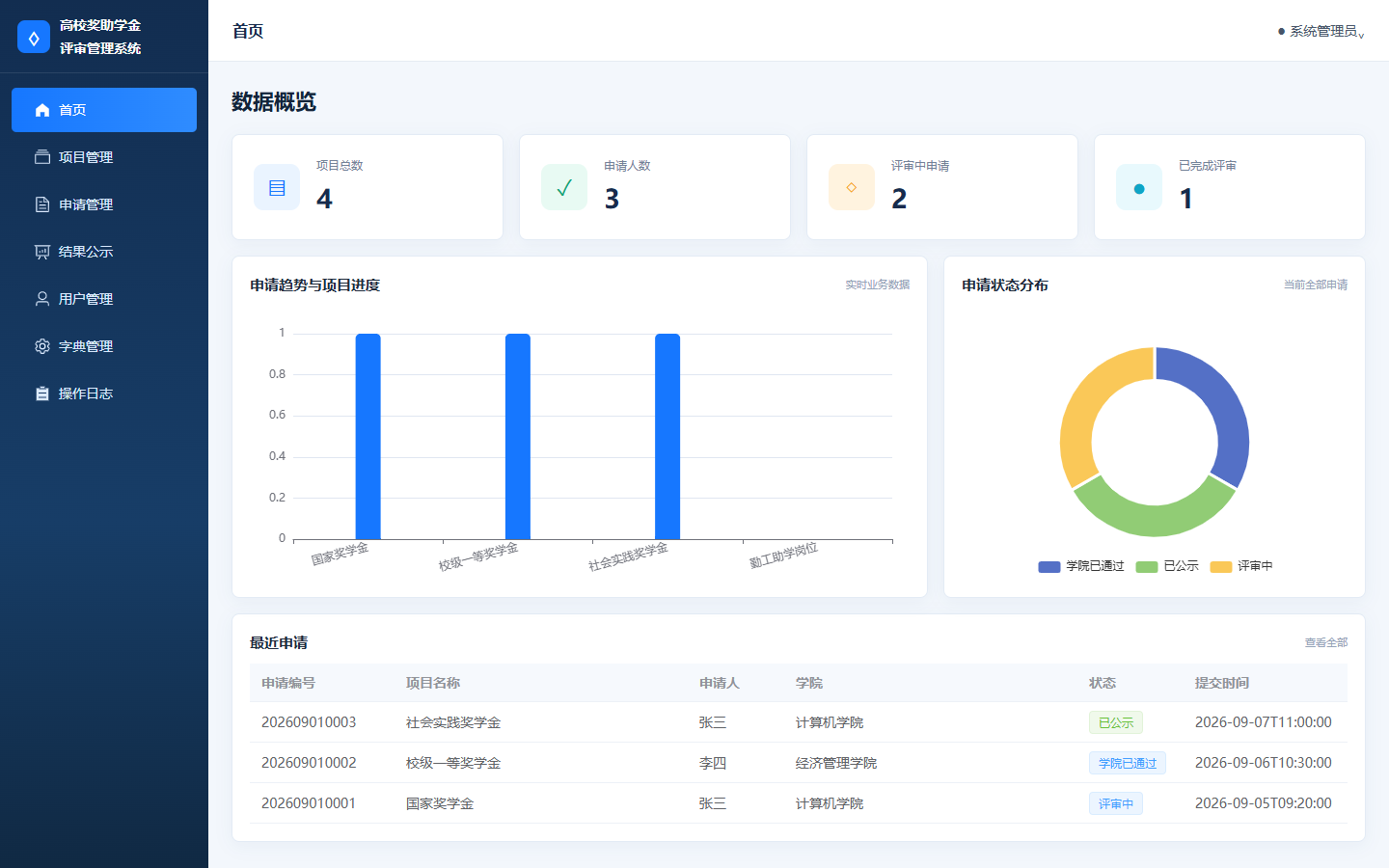The height and width of the screenshot is (868, 1389).
Task: Toggle 已公示 legend series visibility
Action: tap(1167, 566)
